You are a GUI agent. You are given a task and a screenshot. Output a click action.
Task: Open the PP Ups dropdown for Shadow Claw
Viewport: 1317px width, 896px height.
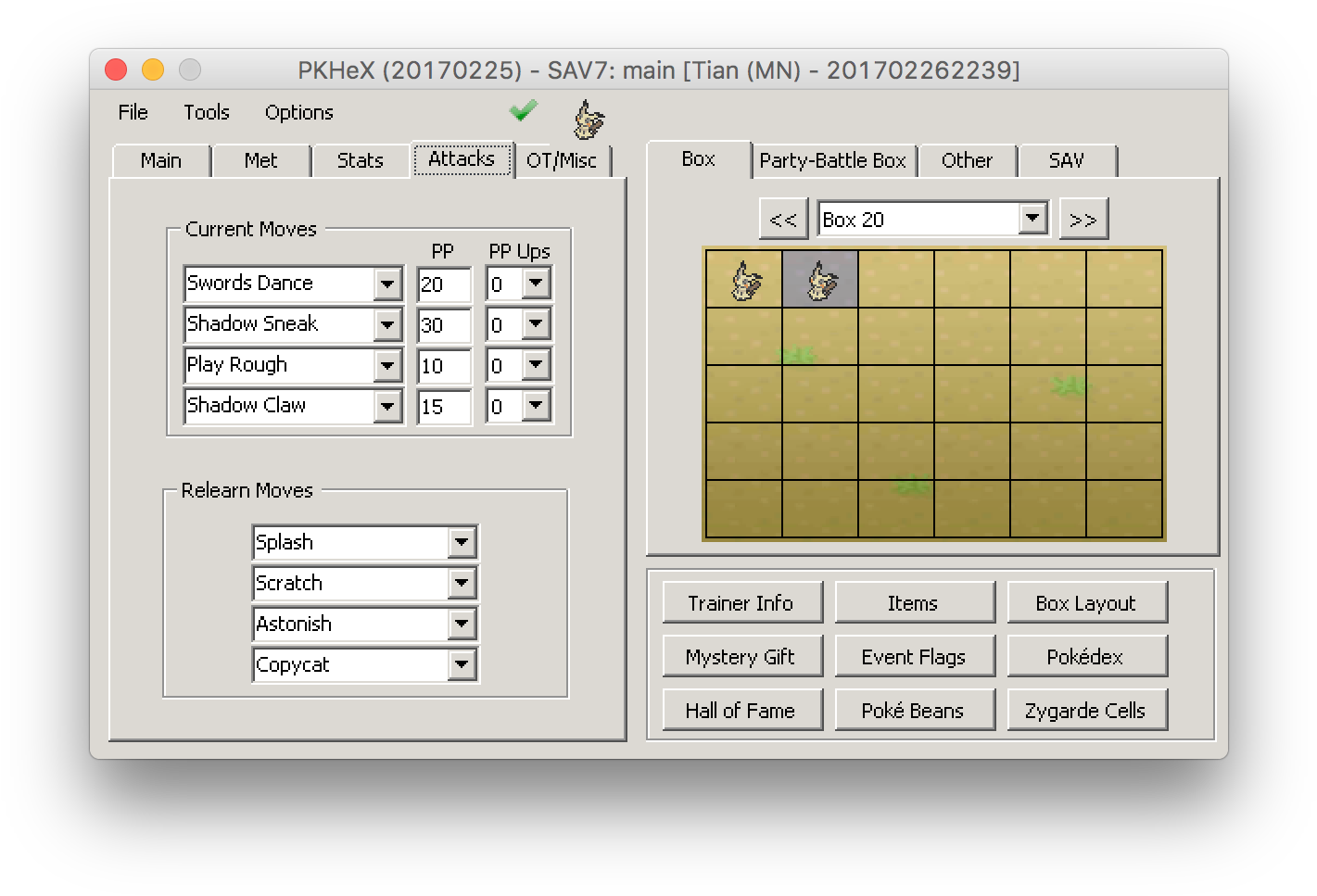point(535,406)
